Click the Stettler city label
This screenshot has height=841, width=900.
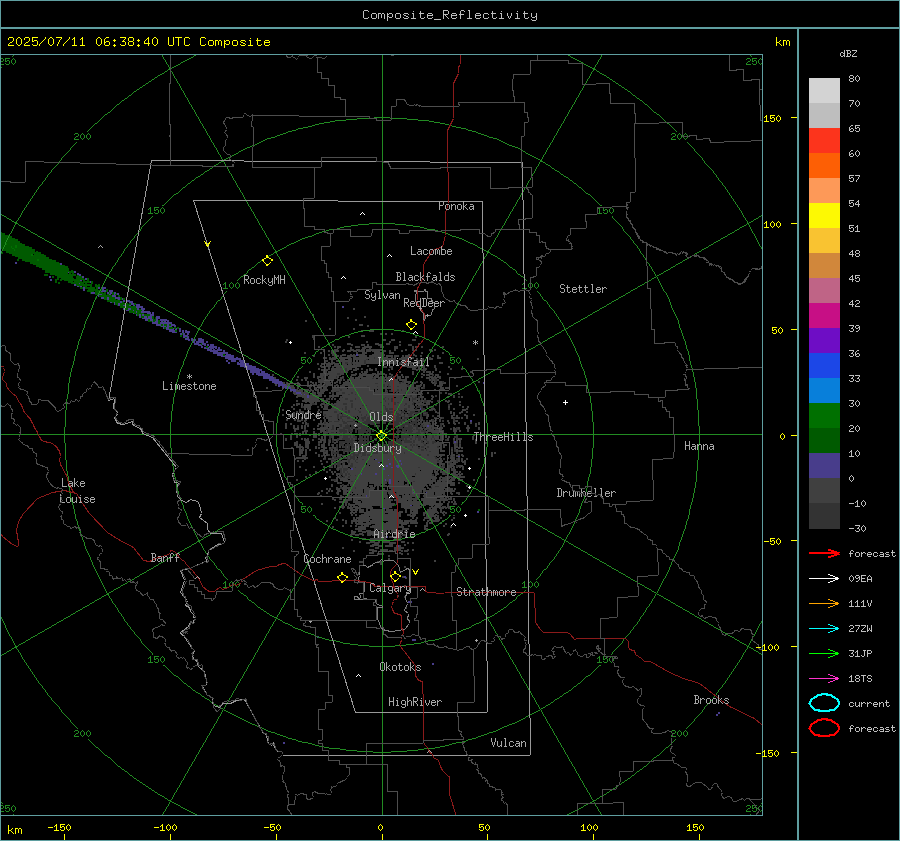(583, 289)
